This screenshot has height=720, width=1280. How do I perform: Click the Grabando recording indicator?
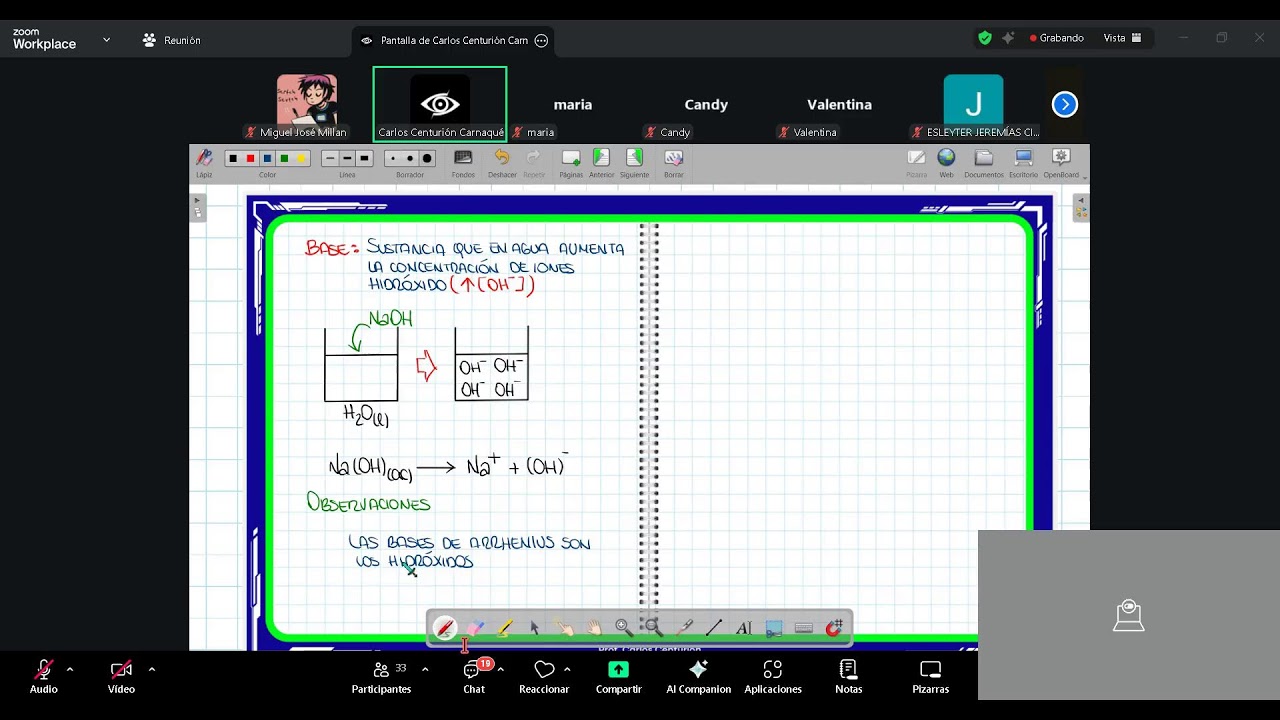pyautogui.click(x=1057, y=38)
